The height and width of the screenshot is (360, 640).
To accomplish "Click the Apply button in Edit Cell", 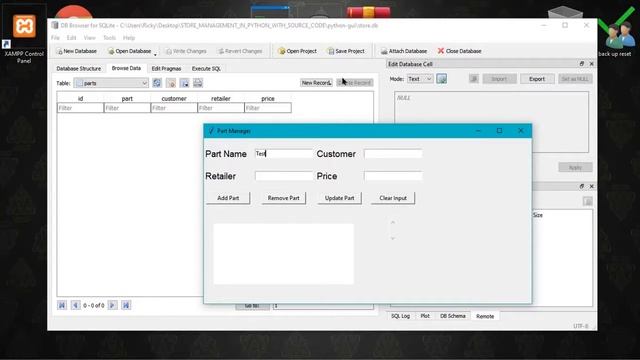I will 575,167.
